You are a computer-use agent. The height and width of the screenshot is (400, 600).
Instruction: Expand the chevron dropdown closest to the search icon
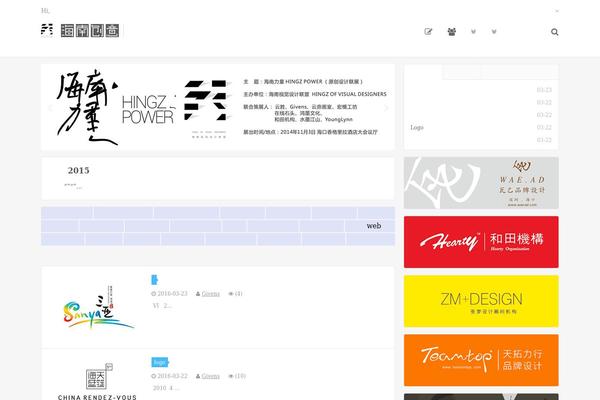(494, 32)
